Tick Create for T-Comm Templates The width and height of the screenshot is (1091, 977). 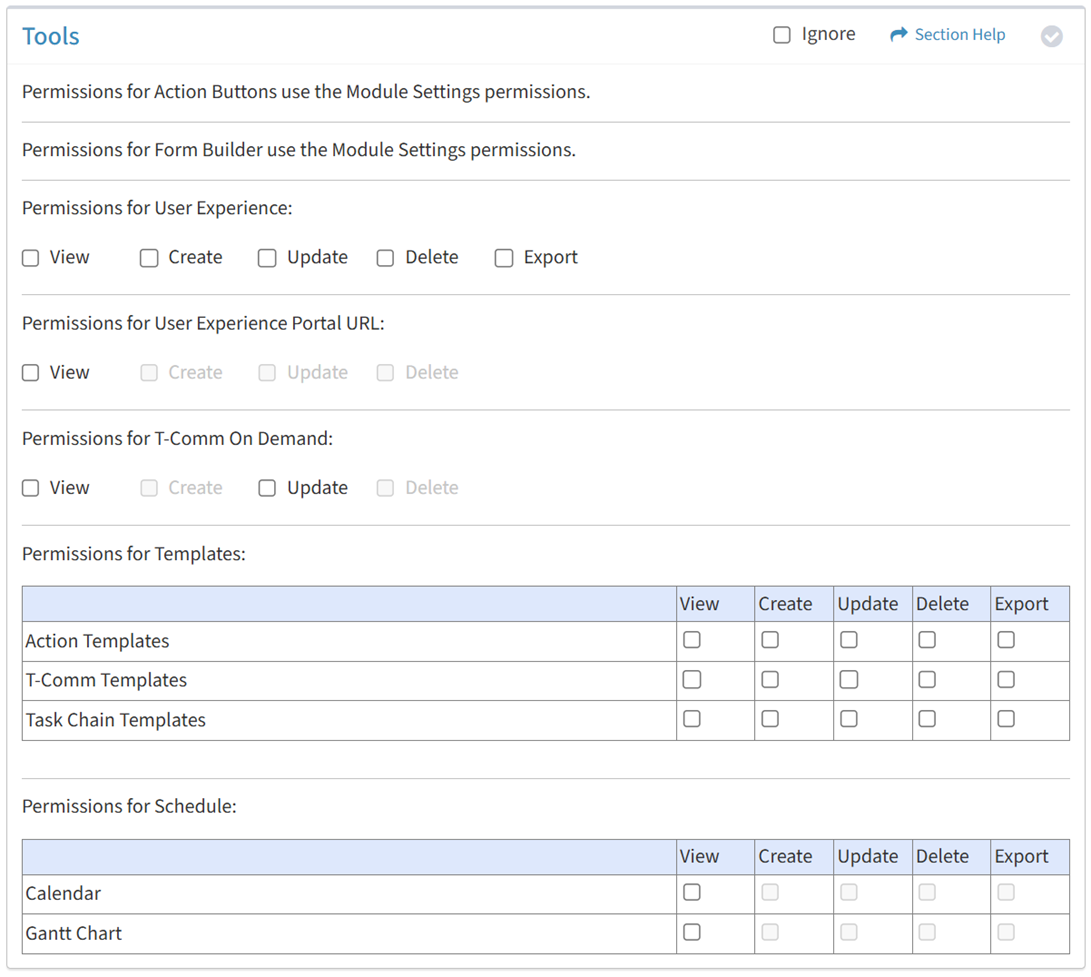pos(770,680)
